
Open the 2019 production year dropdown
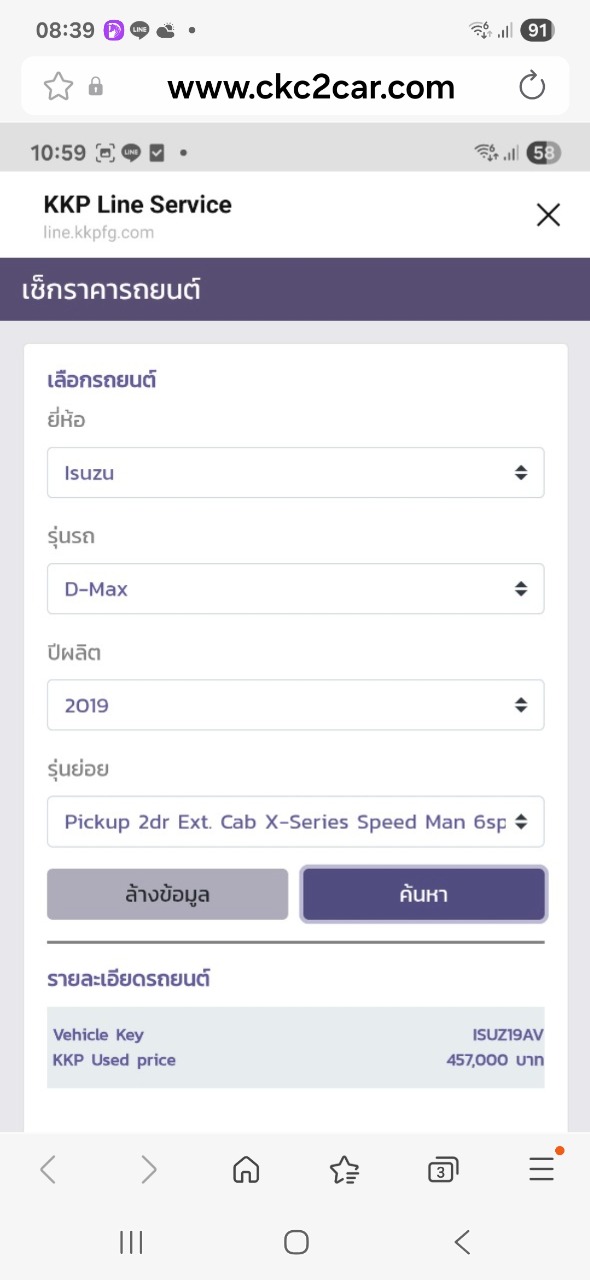[x=296, y=705]
